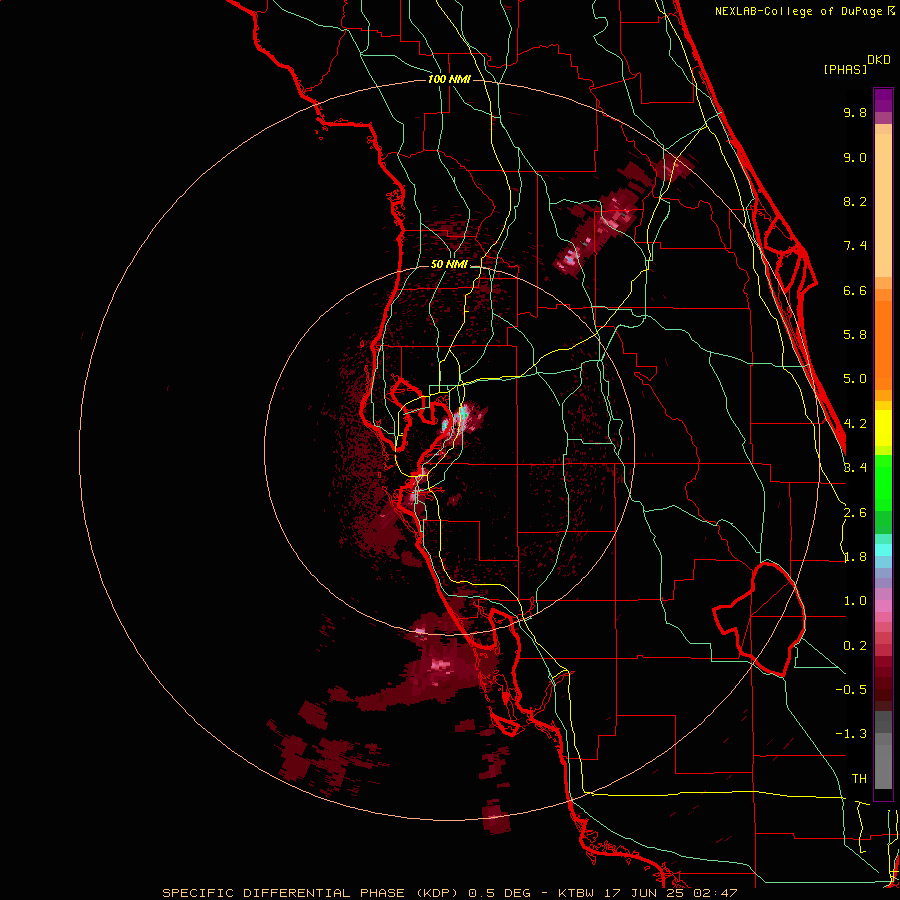
Task: Click the 100 NMI range ring label
Action: (449, 79)
